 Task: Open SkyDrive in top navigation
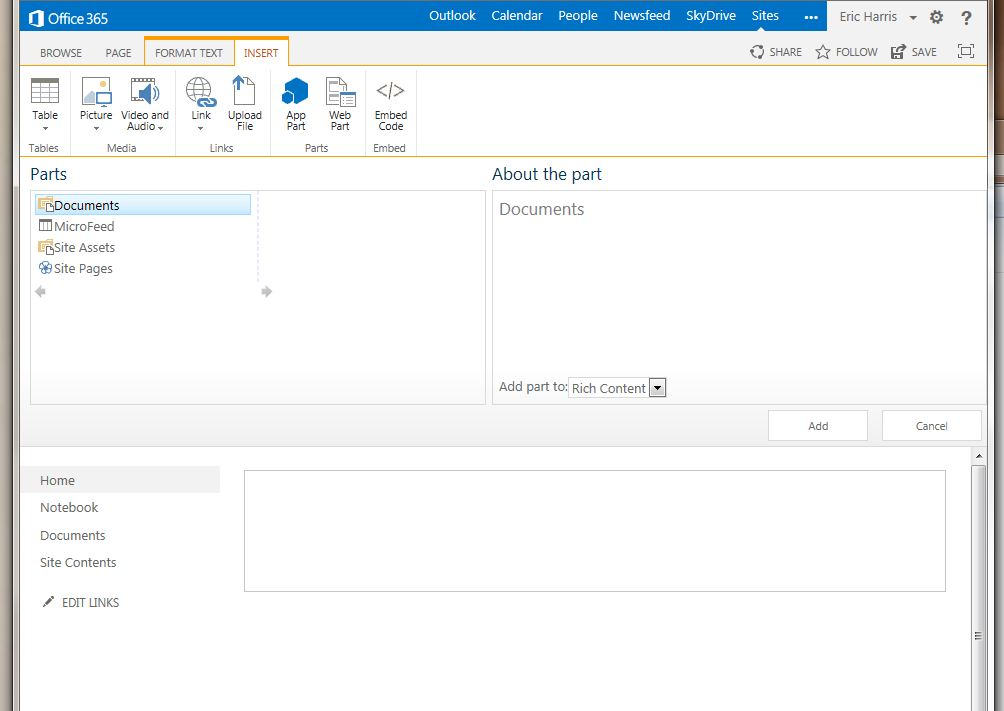point(711,16)
